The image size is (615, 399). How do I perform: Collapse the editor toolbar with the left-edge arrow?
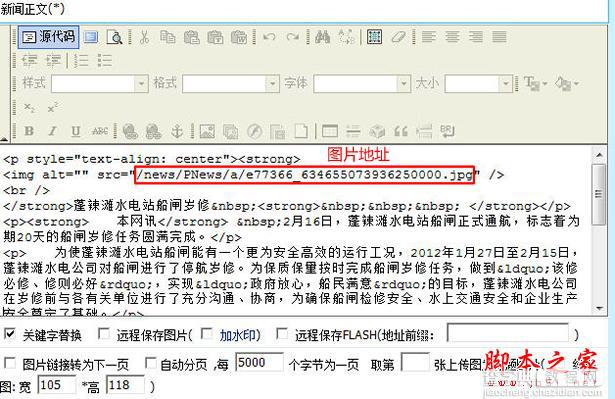point(4,138)
